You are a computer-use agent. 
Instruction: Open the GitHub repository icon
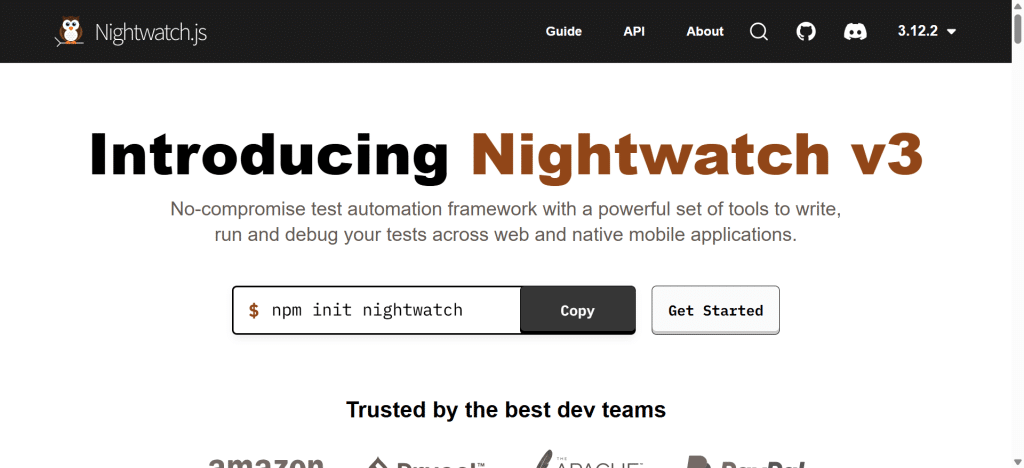click(x=807, y=31)
